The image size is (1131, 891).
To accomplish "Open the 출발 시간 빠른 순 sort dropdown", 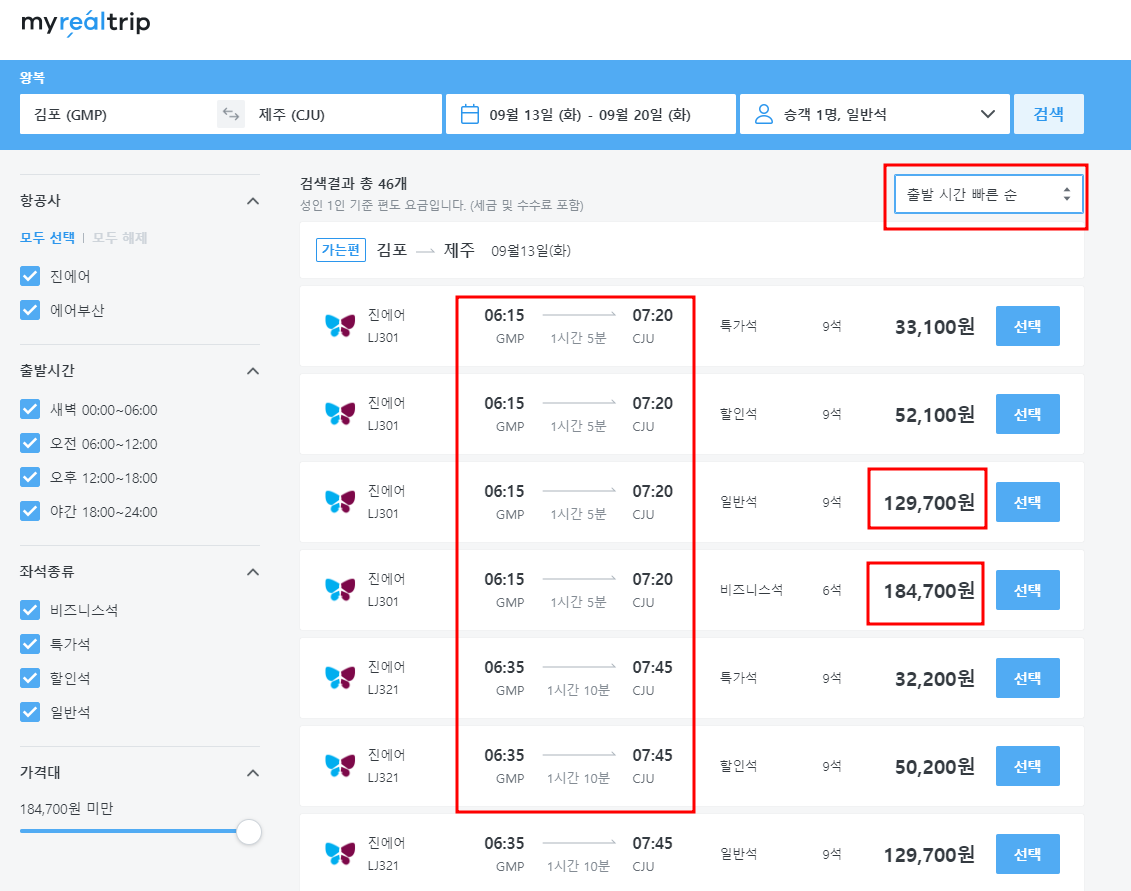I will click(x=988, y=194).
